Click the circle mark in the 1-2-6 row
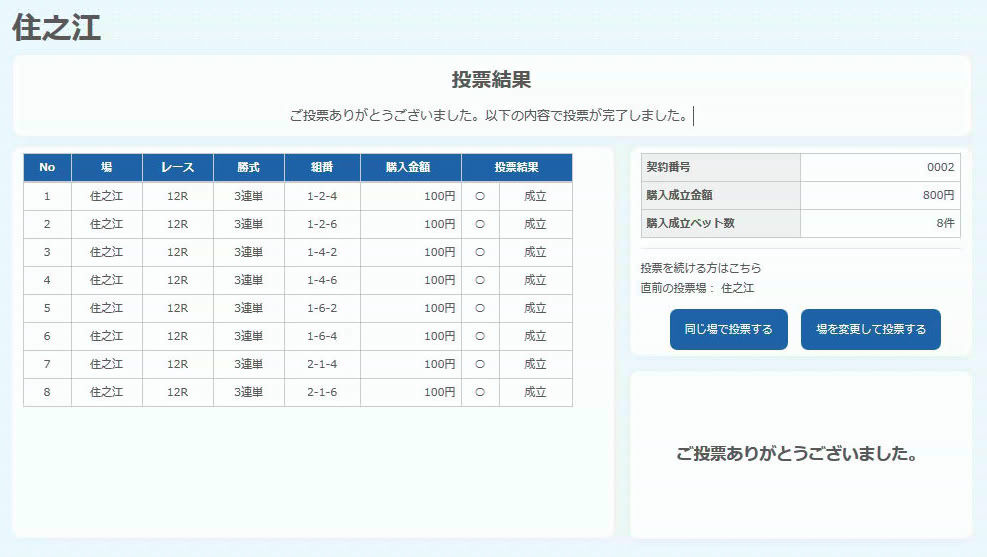This screenshot has width=987, height=557. tap(480, 224)
